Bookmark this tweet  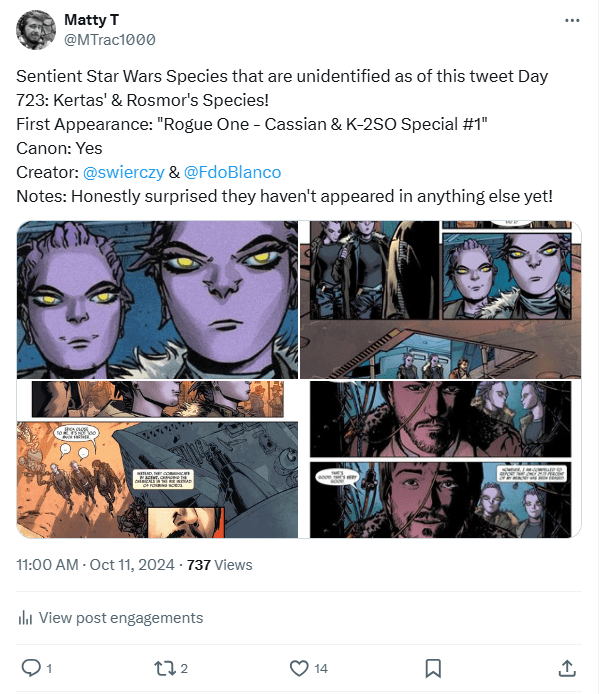click(433, 667)
